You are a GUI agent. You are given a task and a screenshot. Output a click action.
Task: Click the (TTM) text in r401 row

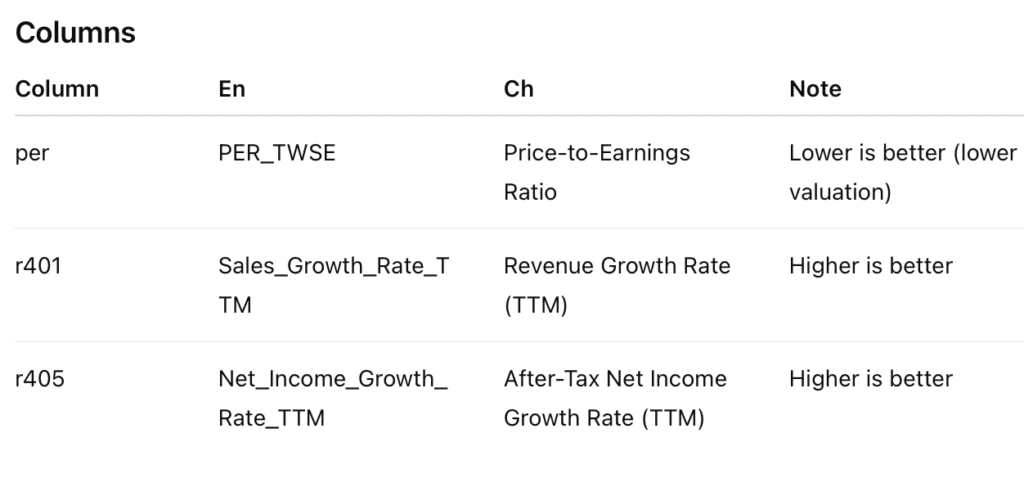click(535, 305)
